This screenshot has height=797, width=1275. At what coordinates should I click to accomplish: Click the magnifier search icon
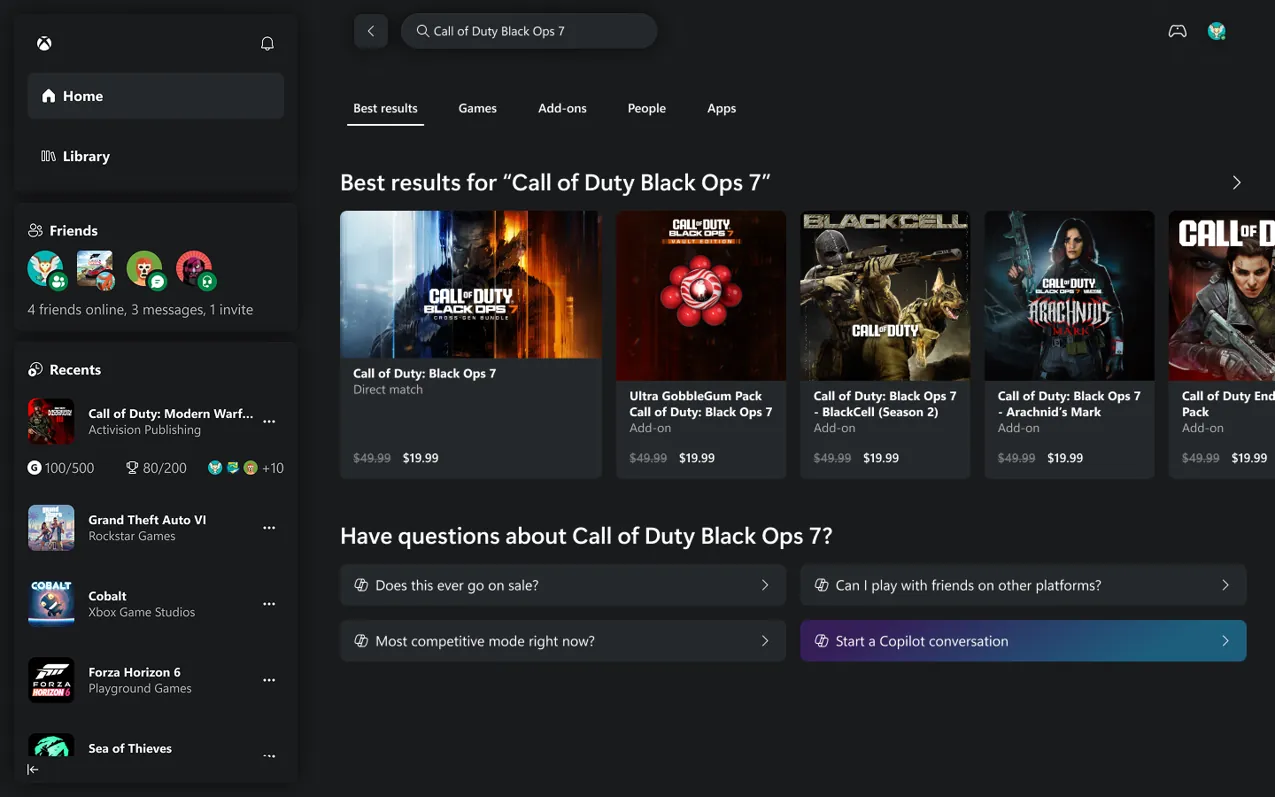point(423,31)
